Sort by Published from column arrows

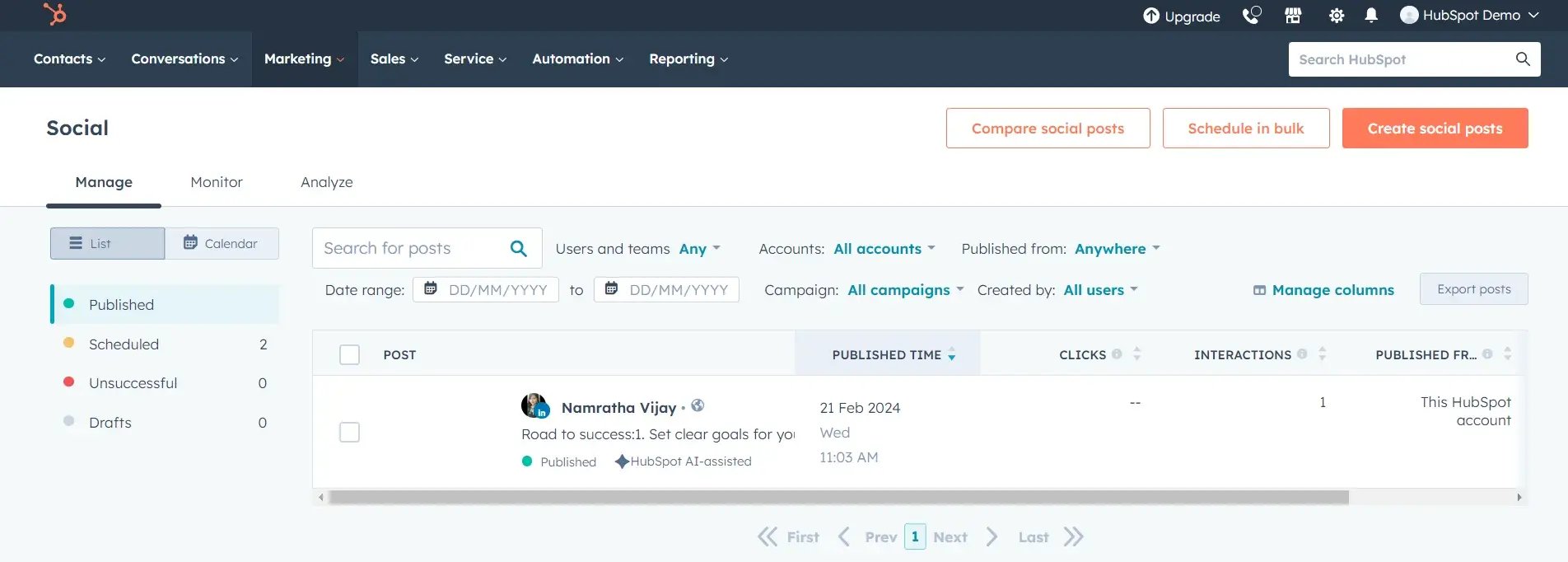[1508, 354]
